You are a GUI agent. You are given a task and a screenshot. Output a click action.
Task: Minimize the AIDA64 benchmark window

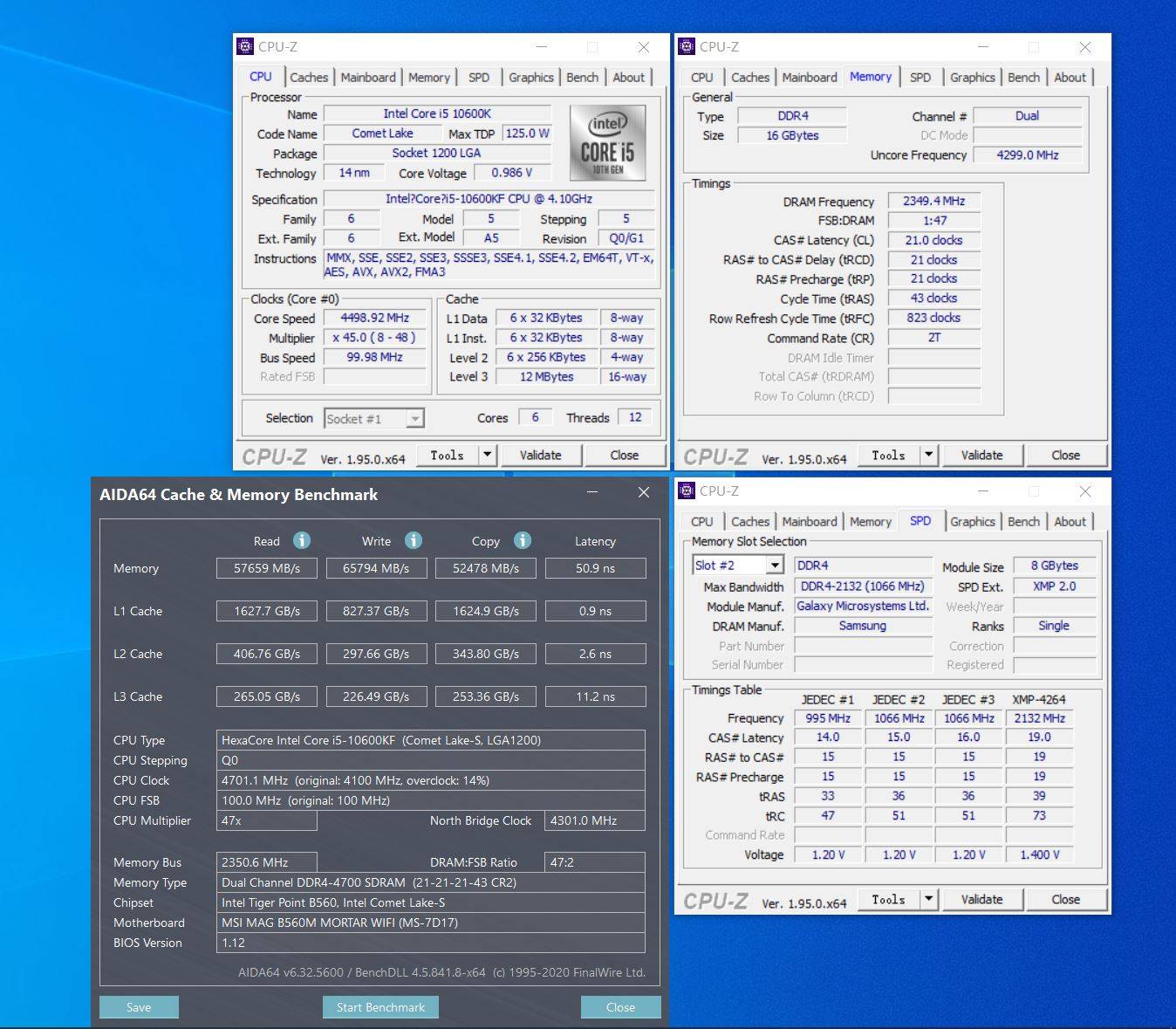pos(592,493)
